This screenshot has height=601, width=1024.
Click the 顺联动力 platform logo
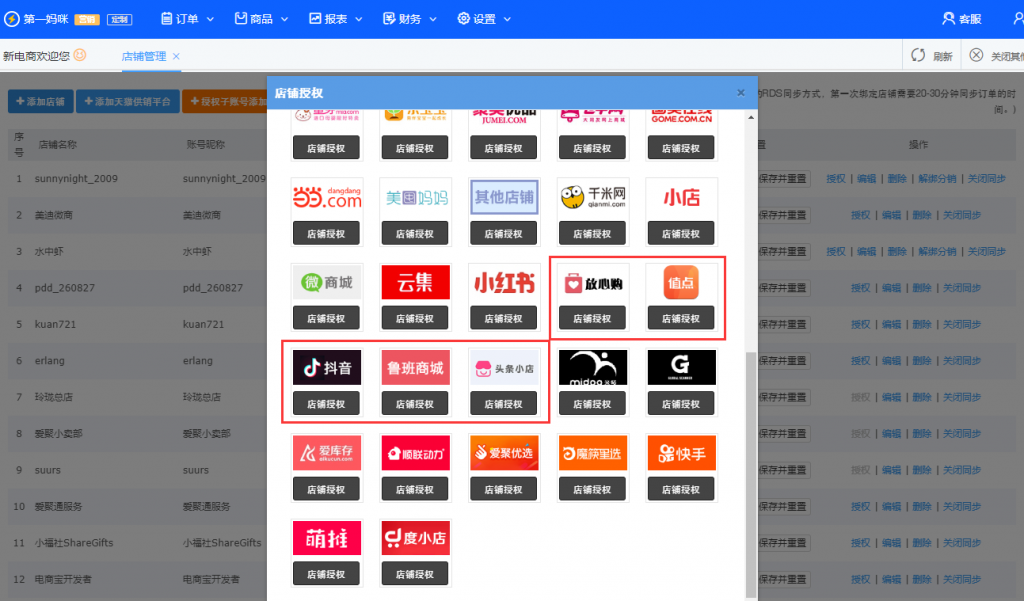coord(415,453)
